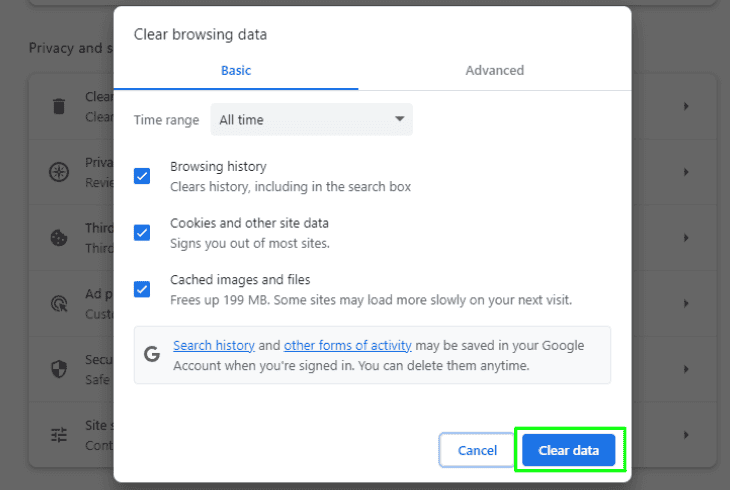This screenshot has height=490, width=730.
Task: Click the Security shield icon
Action: tap(59, 368)
